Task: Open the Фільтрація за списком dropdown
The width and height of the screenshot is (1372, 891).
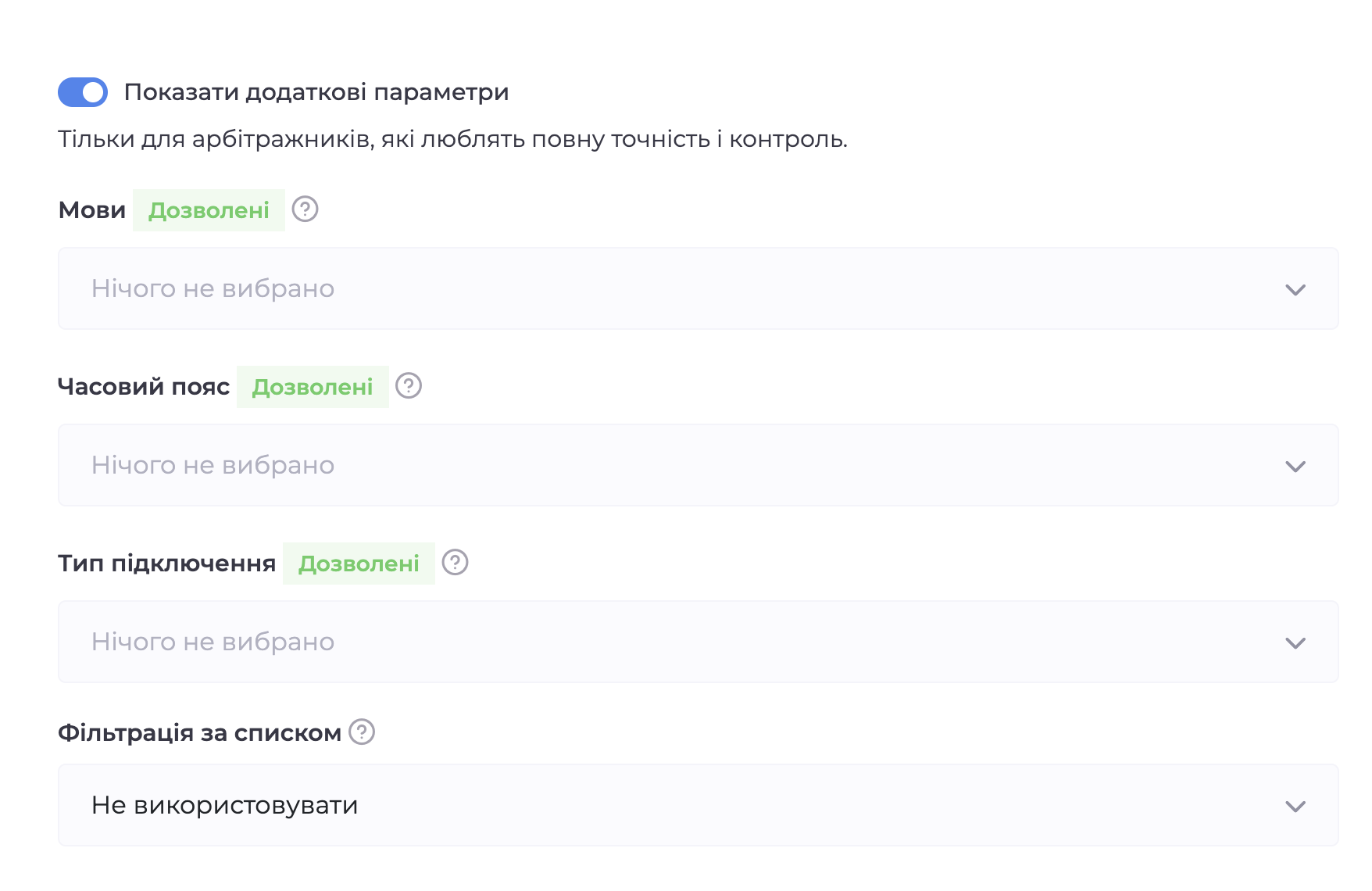Action: pyautogui.click(x=680, y=805)
